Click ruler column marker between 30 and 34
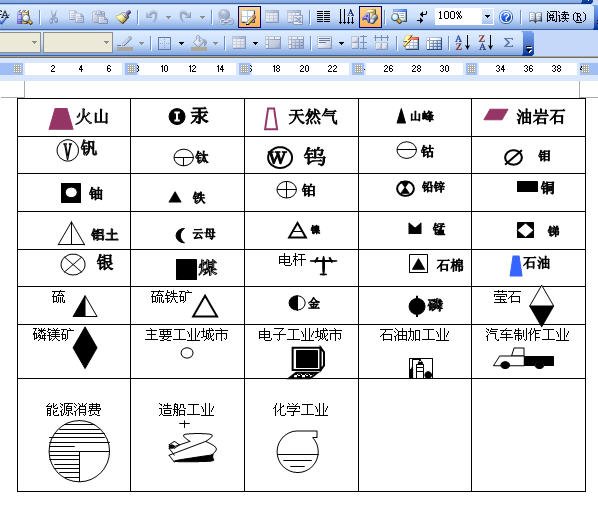The height and width of the screenshot is (514, 598). coord(471,69)
